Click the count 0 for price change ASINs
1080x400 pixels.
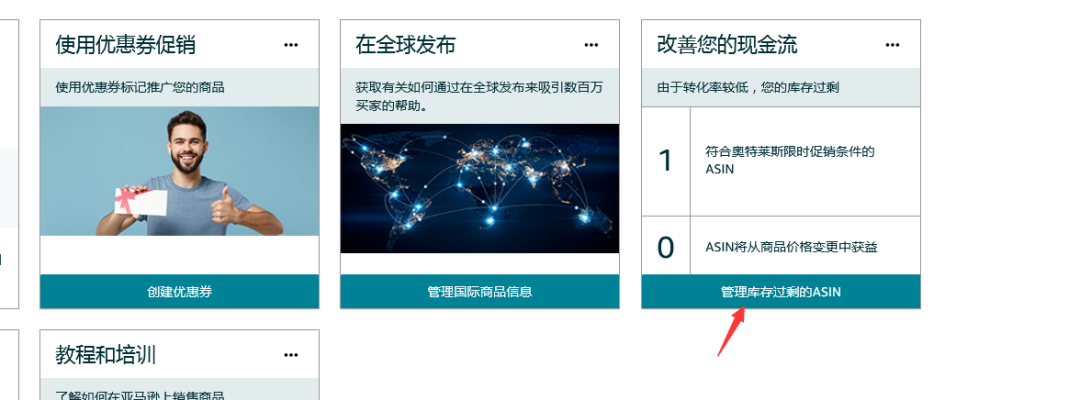click(x=665, y=247)
